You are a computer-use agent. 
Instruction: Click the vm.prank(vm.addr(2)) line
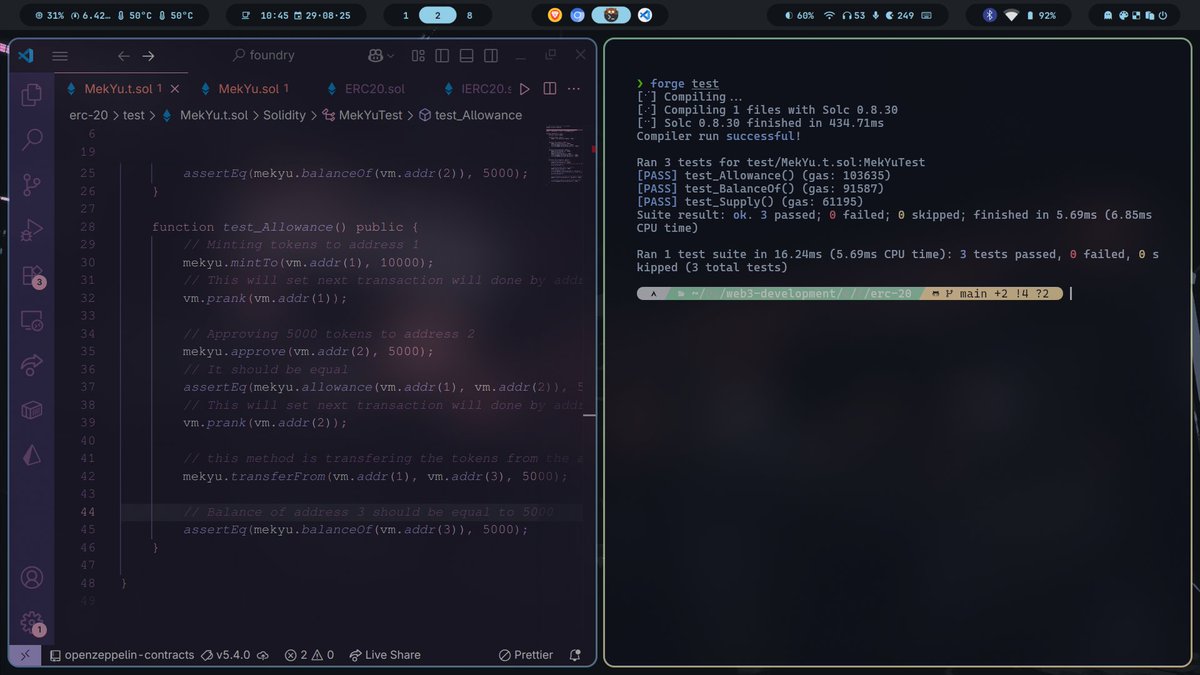click(x=265, y=423)
